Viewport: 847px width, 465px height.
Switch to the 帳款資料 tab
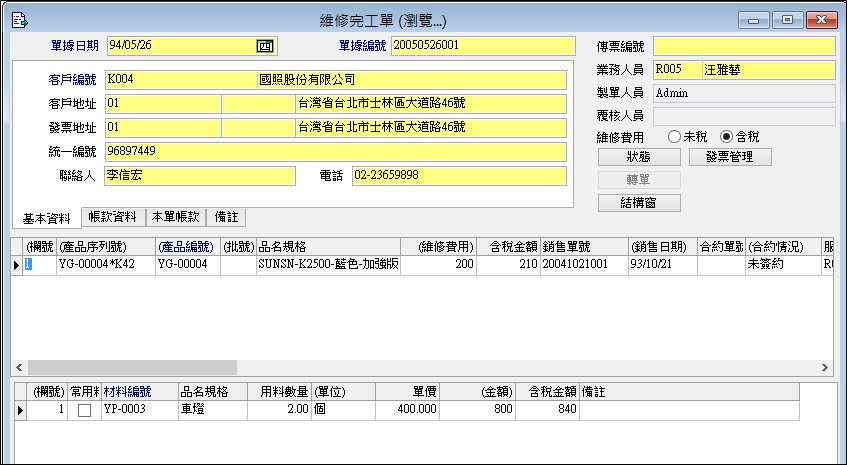(112, 217)
